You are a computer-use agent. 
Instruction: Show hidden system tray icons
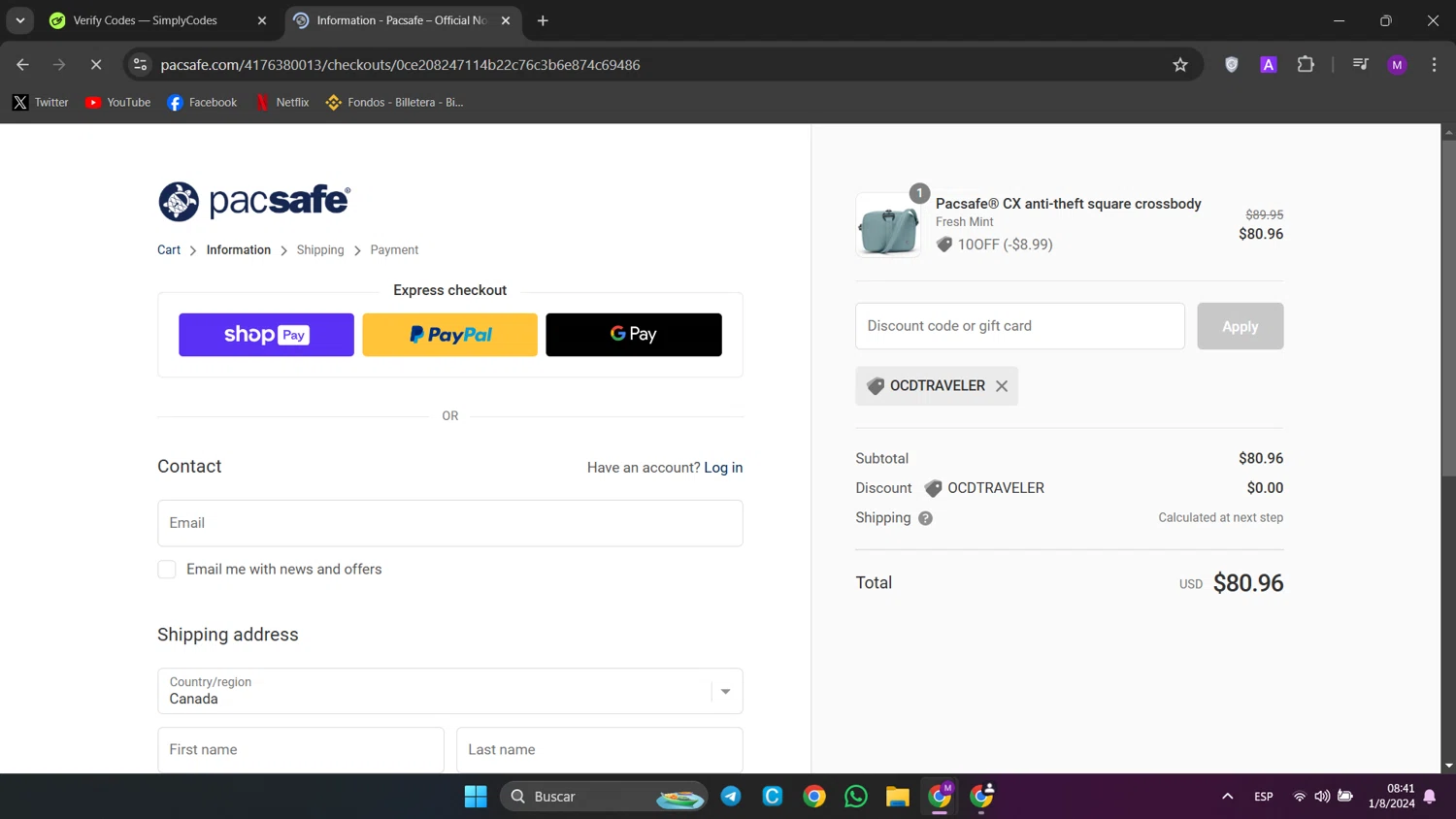[x=1228, y=797]
